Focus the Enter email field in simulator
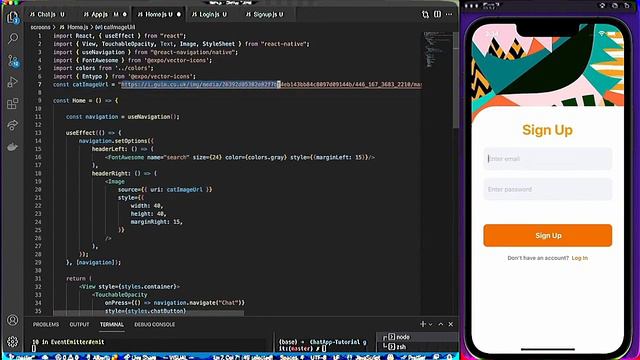This screenshot has height=360, width=640. point(548,159)
